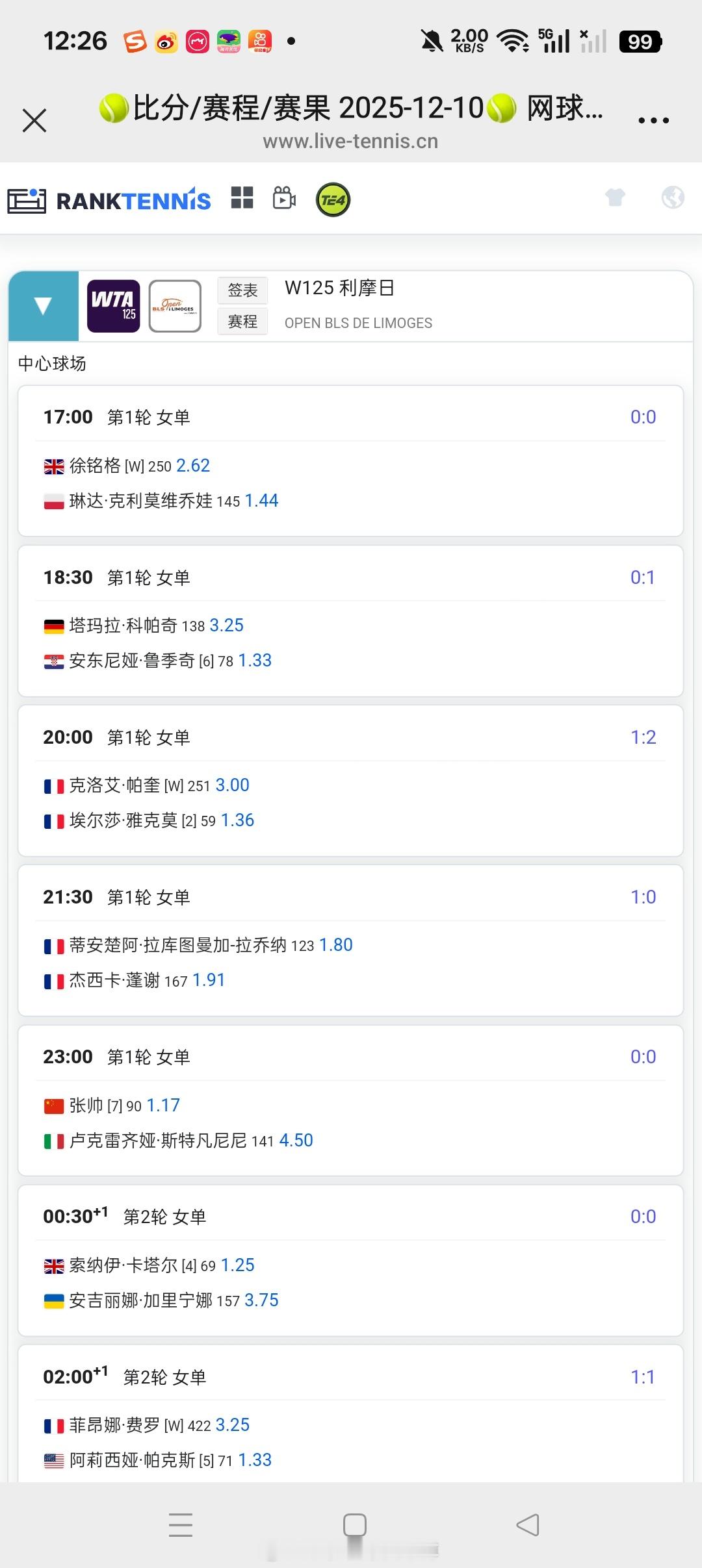Open the green TE4 ball icon
Viewport: 702px width, 1568px height.
pyautogui.click(x=333, y=199)
